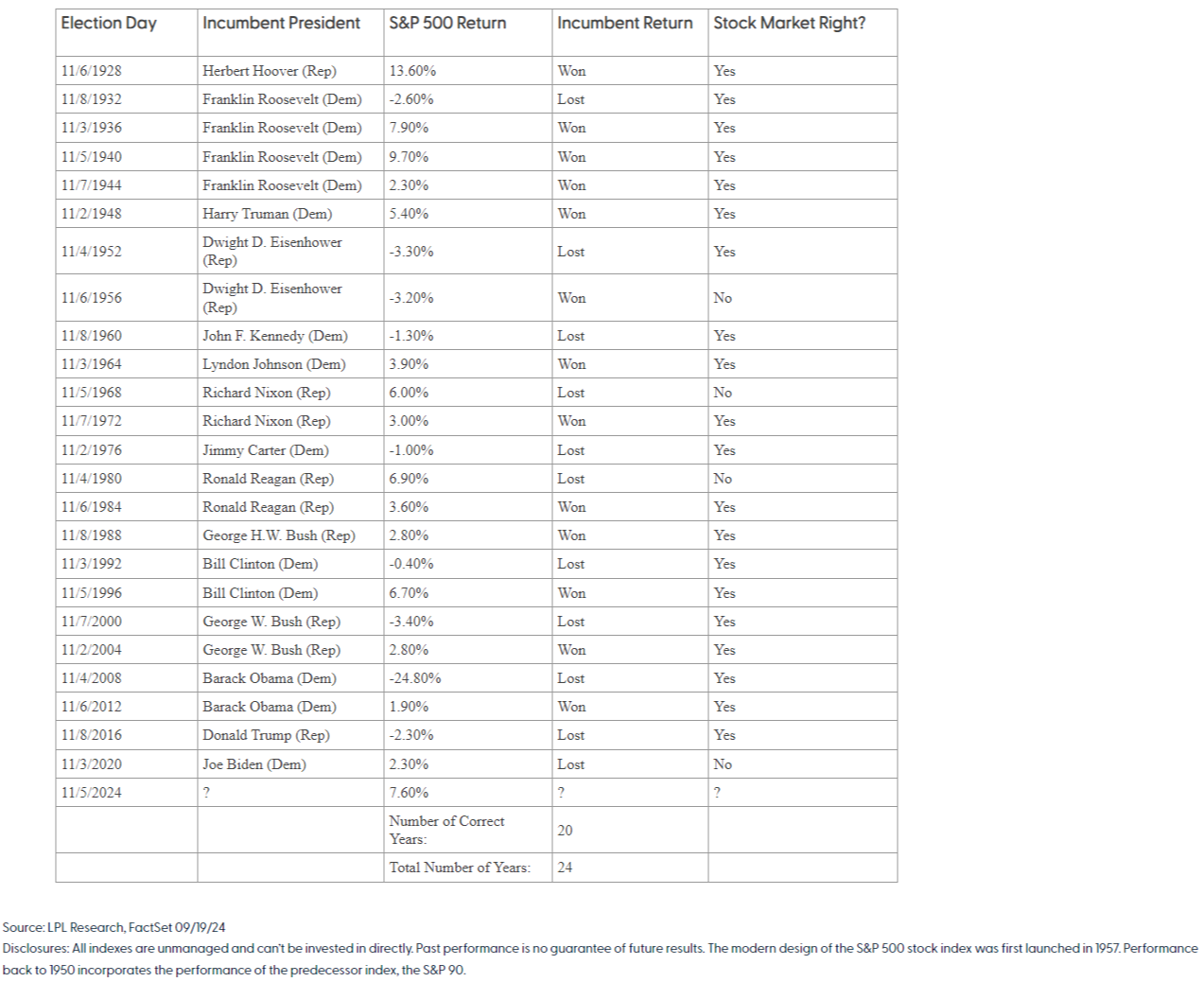Select the "Incumbent President" column header
This screenshot has width=1204, height=982.
(x=281, y=24)
